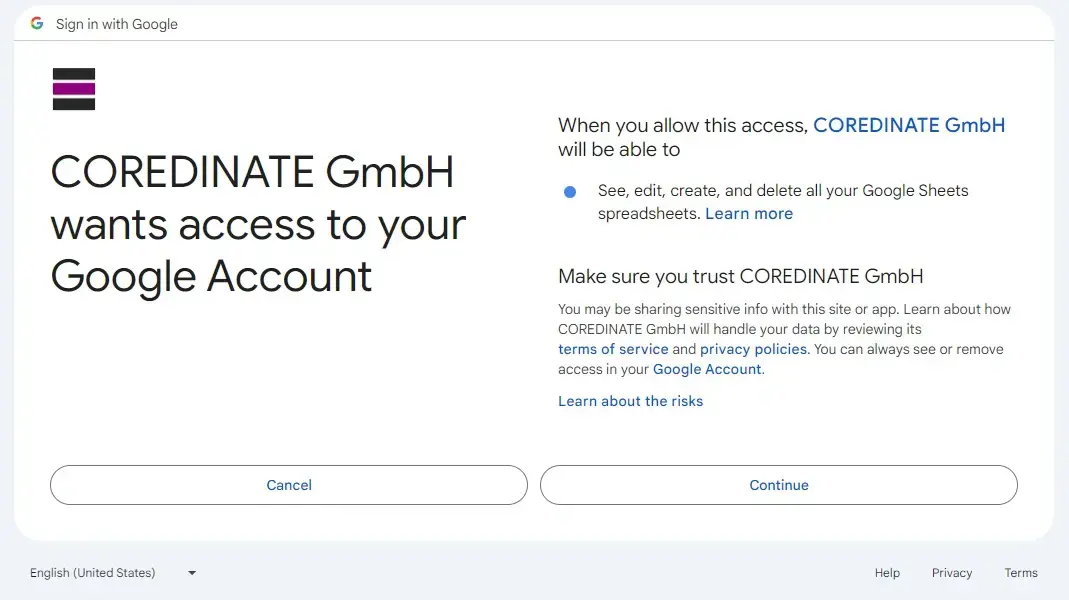Click the 'Make sure you trust COREDINATE GmbH' heading
Viewport: 1069px width, 600px height.
point(740,276)
